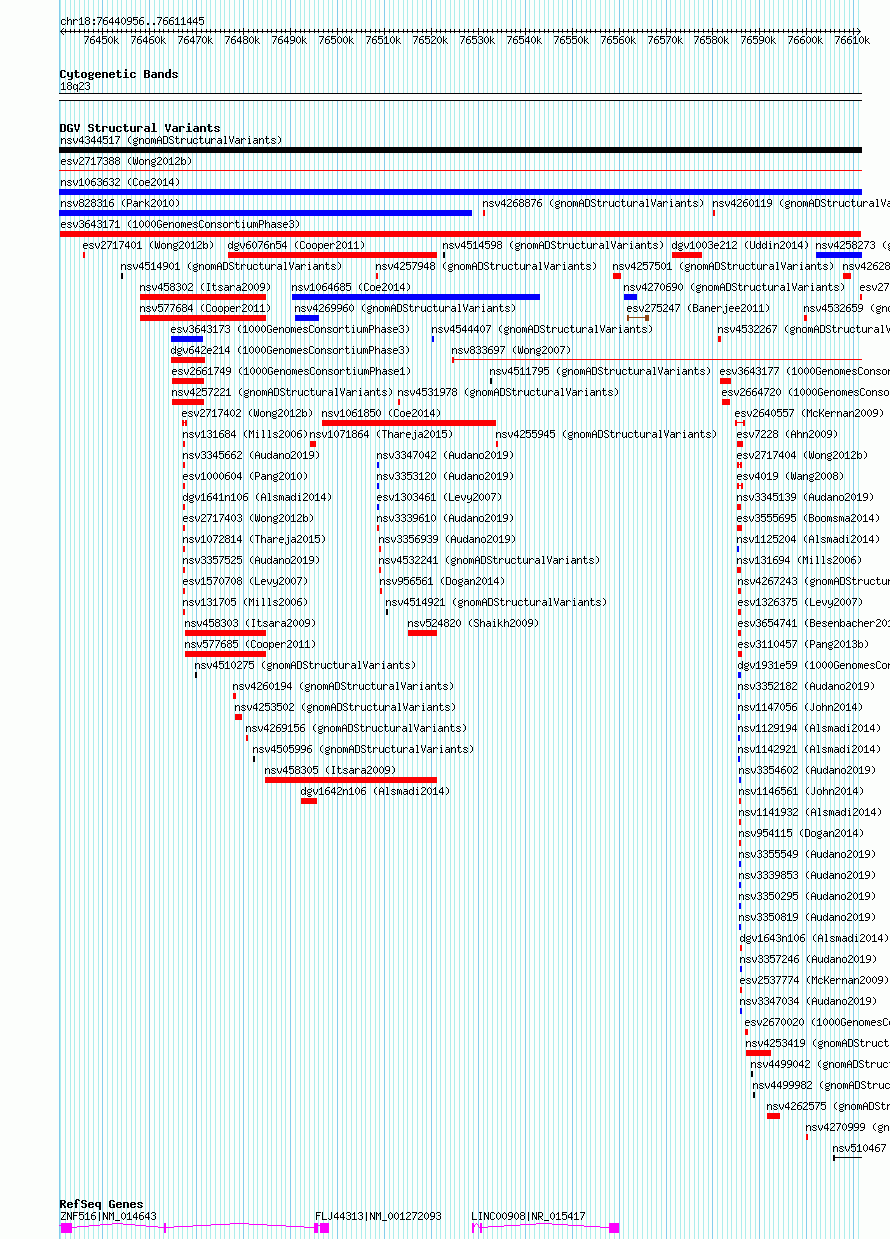Click the red bar under nsv1061850

tap(408, 423)
